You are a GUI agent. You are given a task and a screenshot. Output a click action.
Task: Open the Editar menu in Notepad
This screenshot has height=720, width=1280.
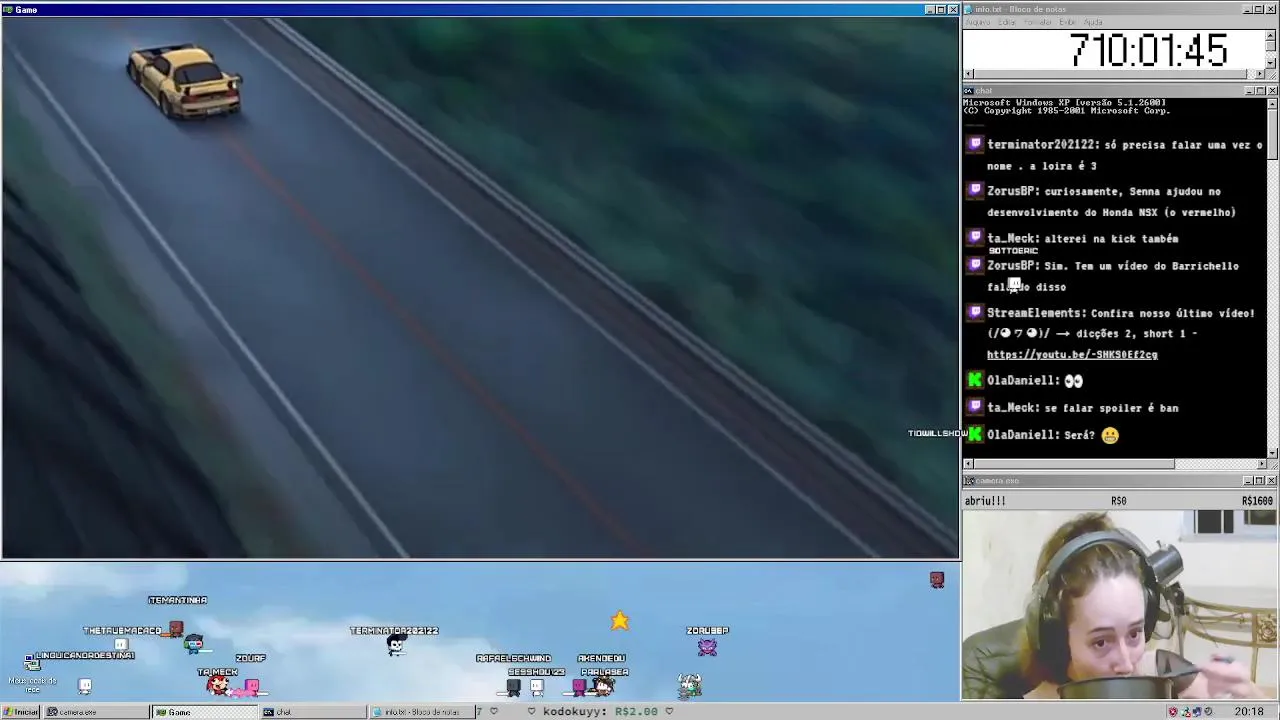point(1006,22)
